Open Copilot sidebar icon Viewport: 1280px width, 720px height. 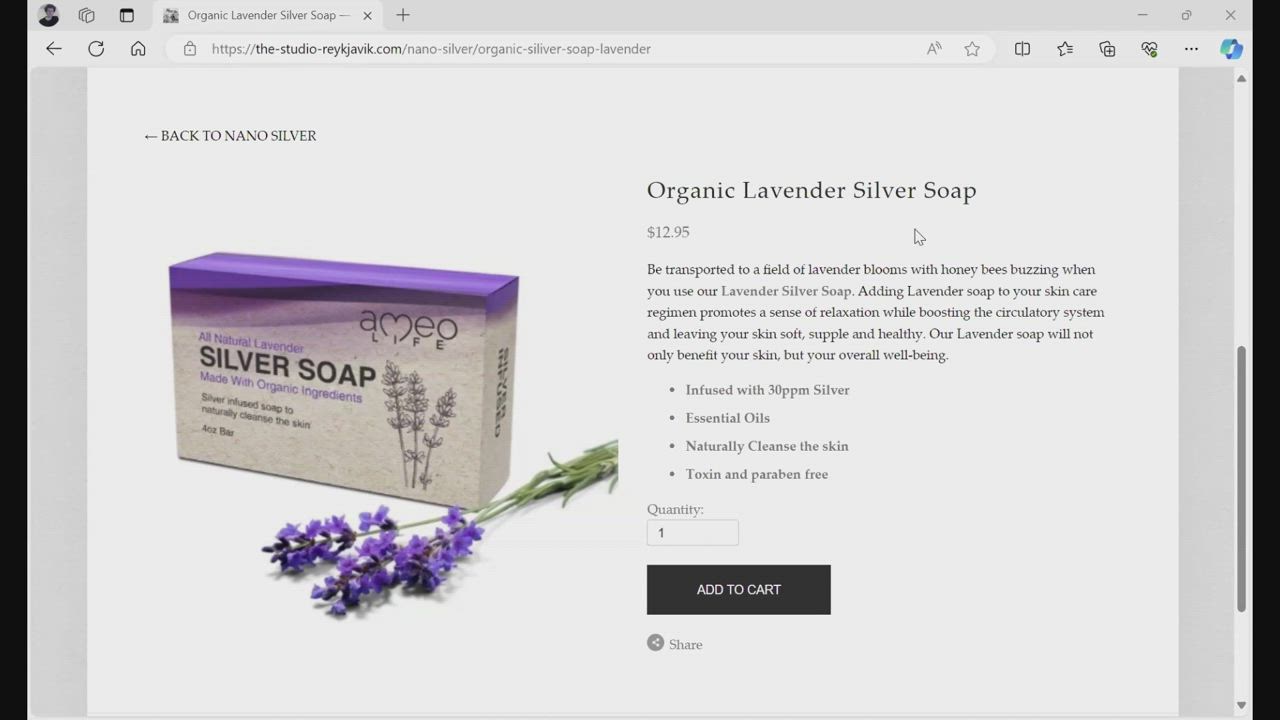pos(1231,48)
